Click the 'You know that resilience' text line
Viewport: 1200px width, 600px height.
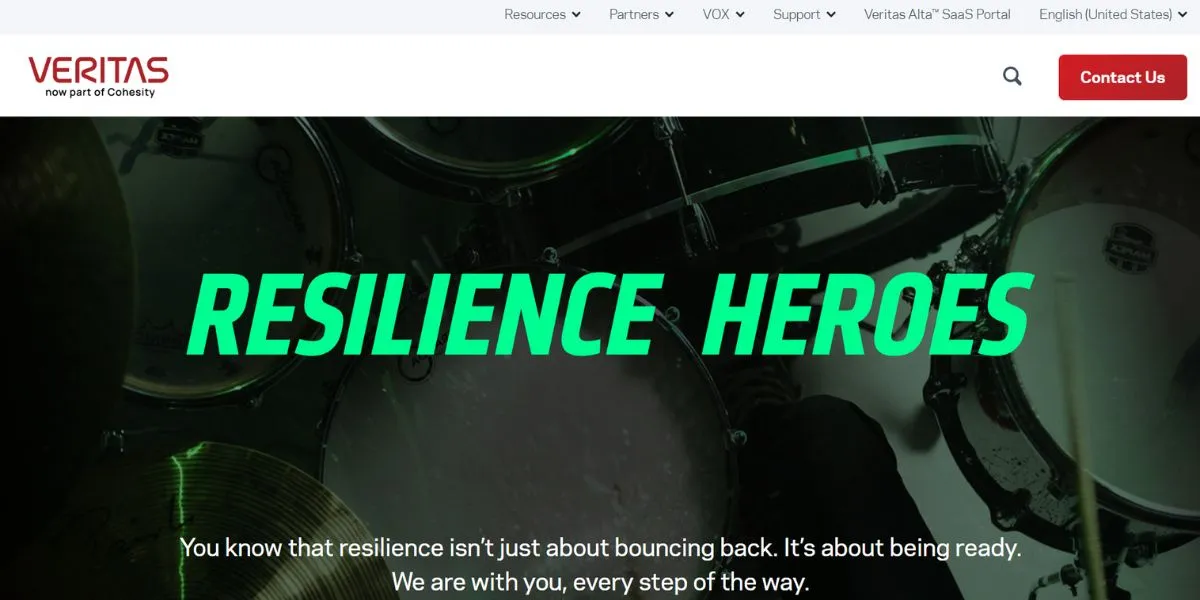pyautogui.click(x=600, y=548)
